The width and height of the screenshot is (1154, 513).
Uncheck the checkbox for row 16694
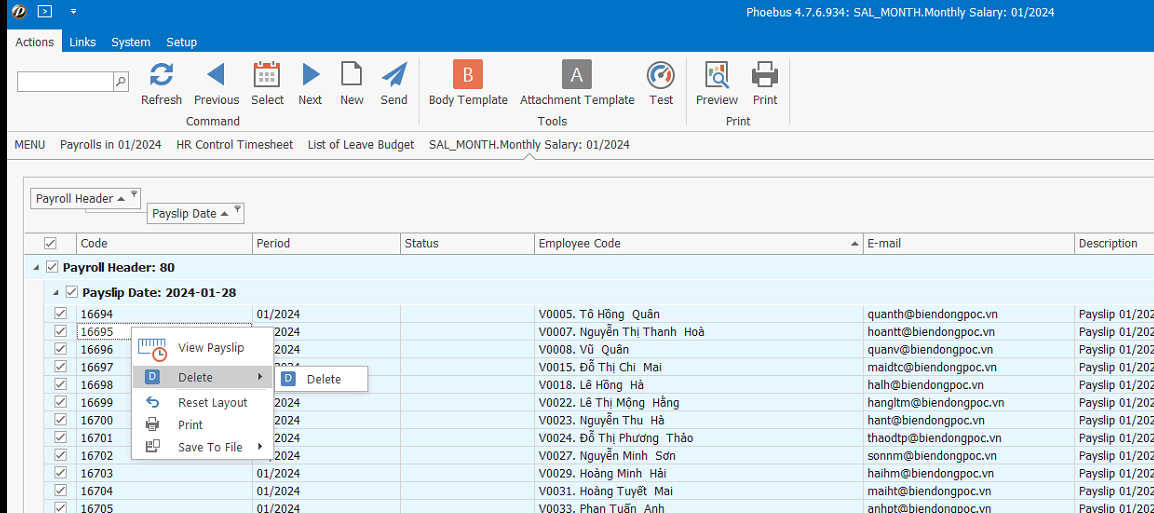[x=61, y=314]
